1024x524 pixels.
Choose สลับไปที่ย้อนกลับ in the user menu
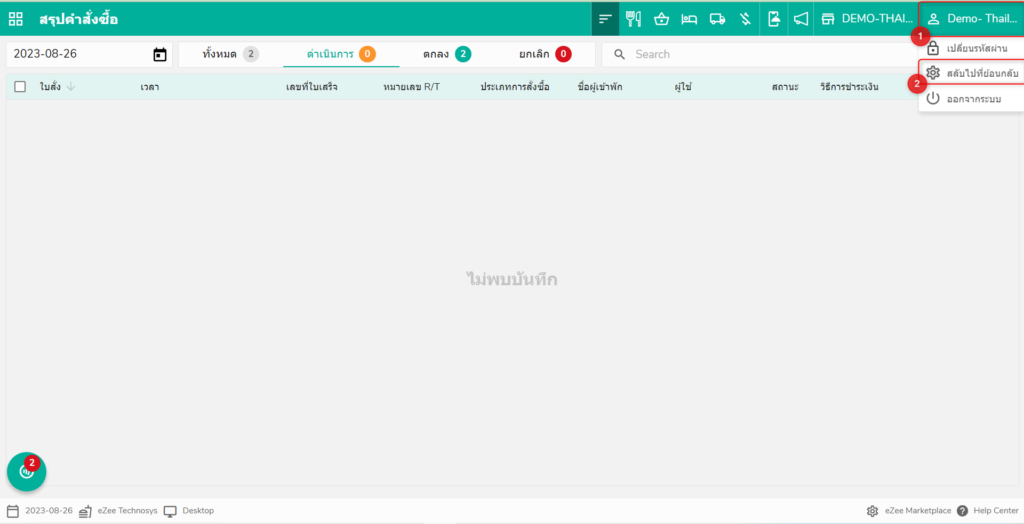[971, 73]
